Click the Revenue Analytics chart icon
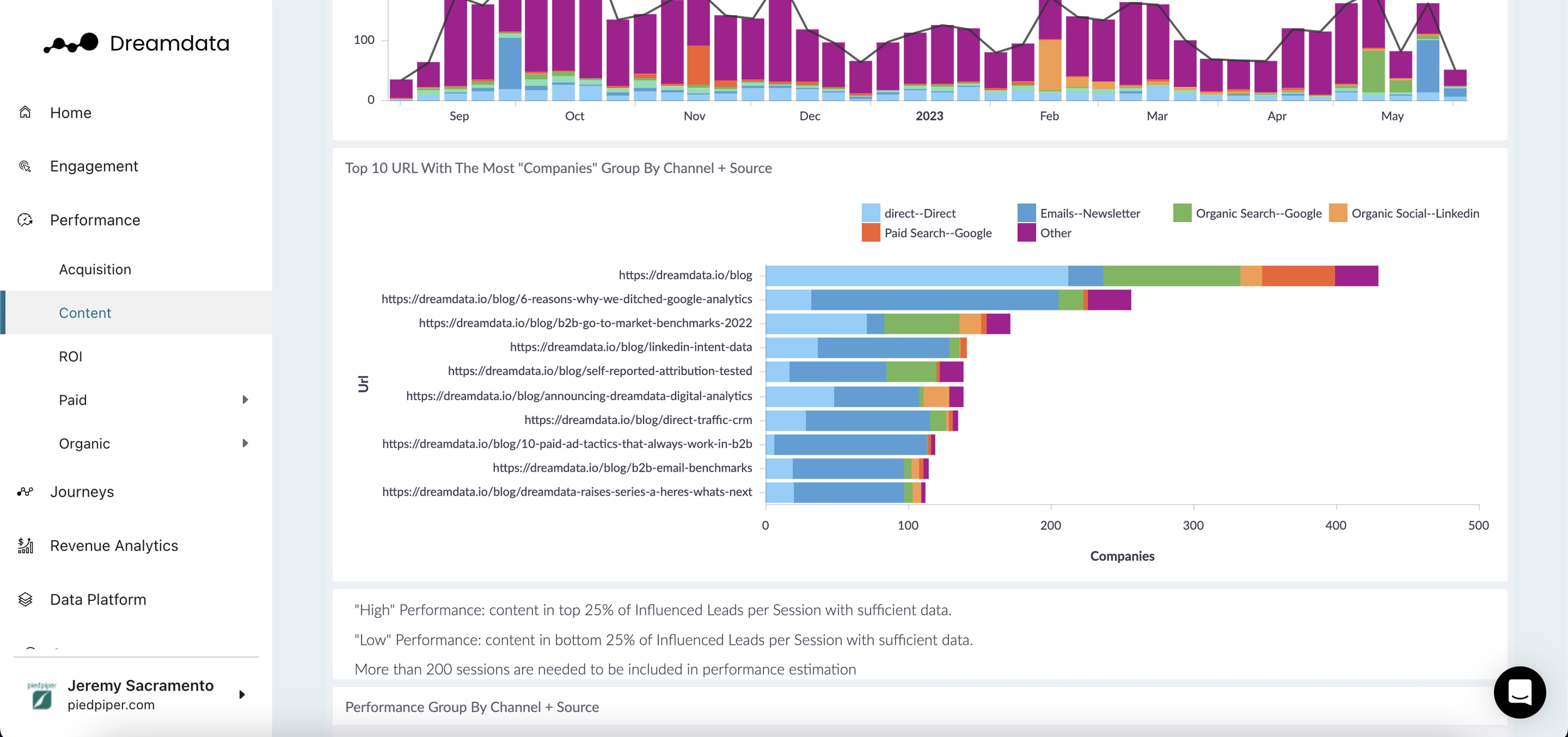This screenshot has width=1568, height=737. (x=25, y=546)
